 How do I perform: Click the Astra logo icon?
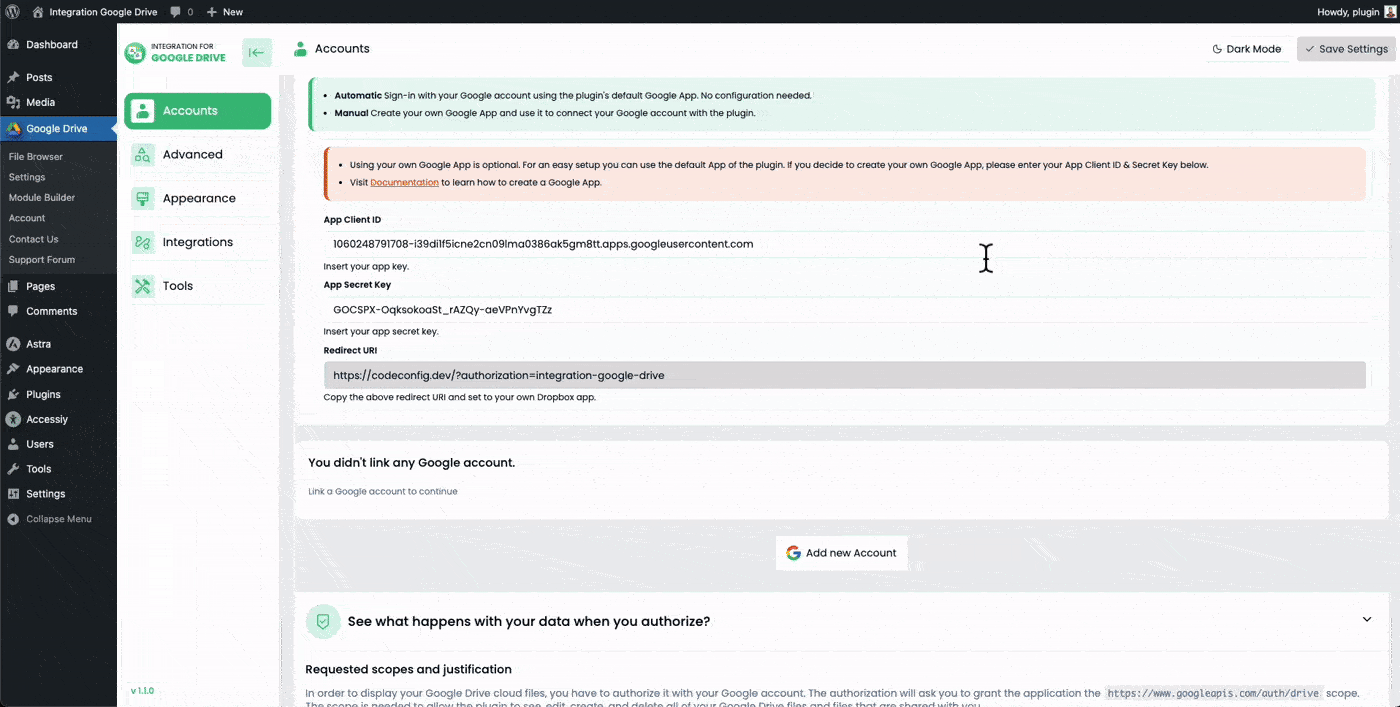13,344
